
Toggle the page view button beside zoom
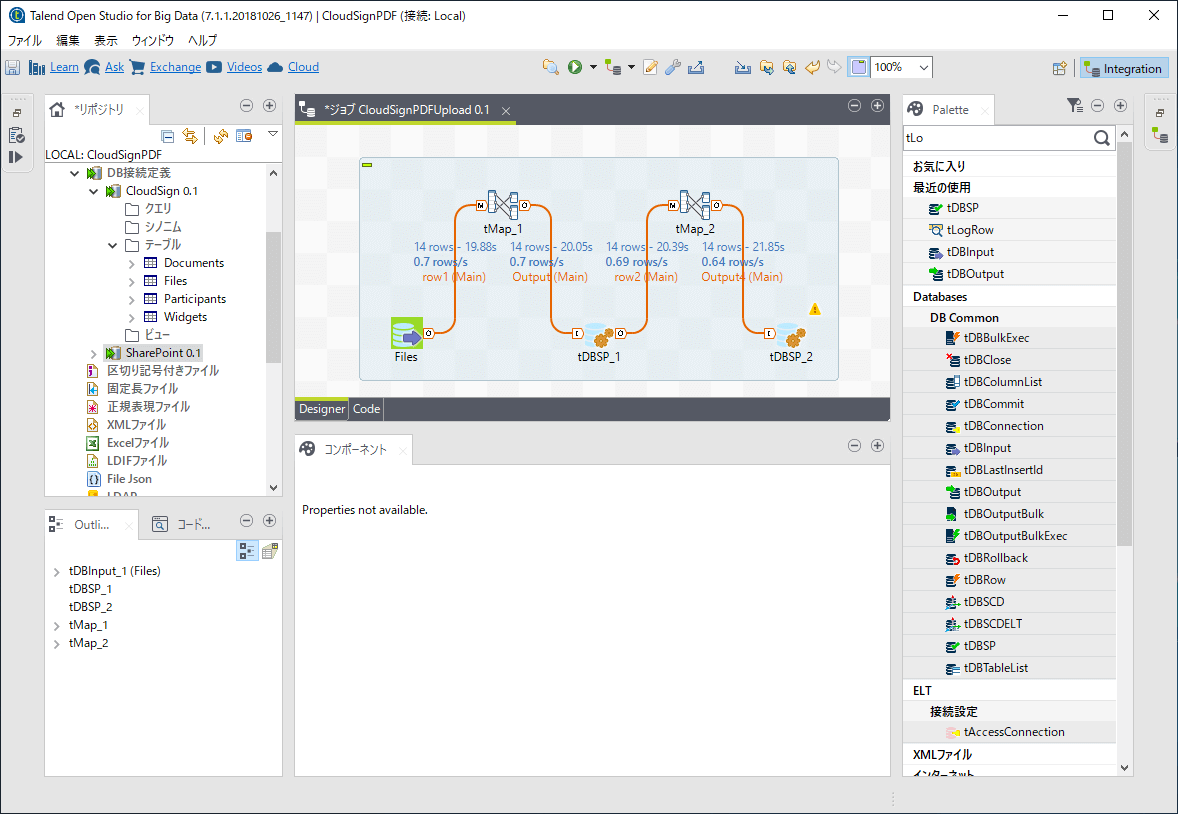[858, 67]
